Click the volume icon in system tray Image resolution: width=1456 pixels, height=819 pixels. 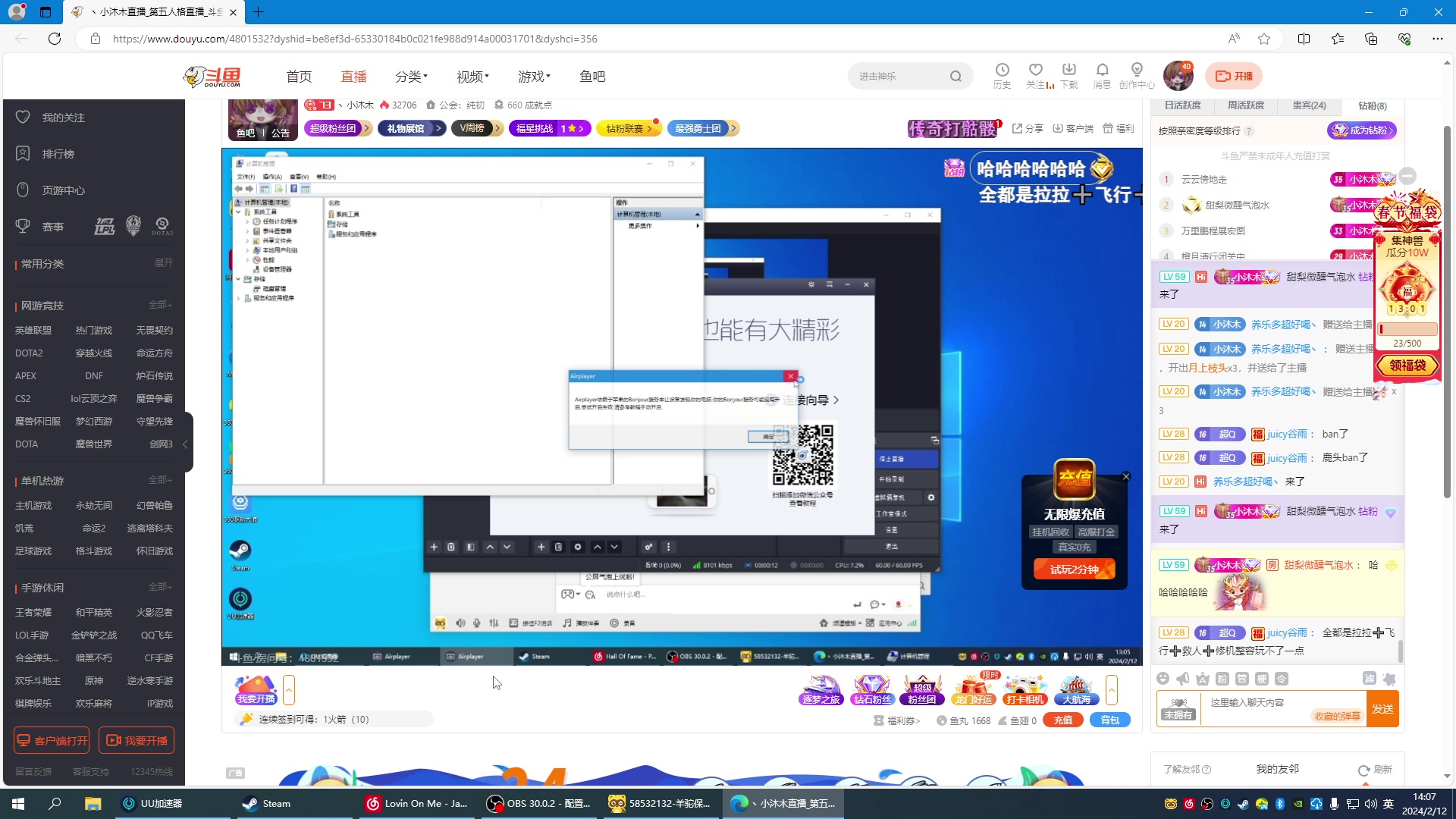(1370, 804)
